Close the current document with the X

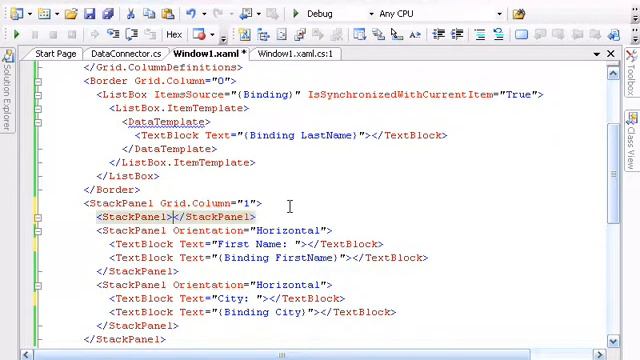click(611, 53)
